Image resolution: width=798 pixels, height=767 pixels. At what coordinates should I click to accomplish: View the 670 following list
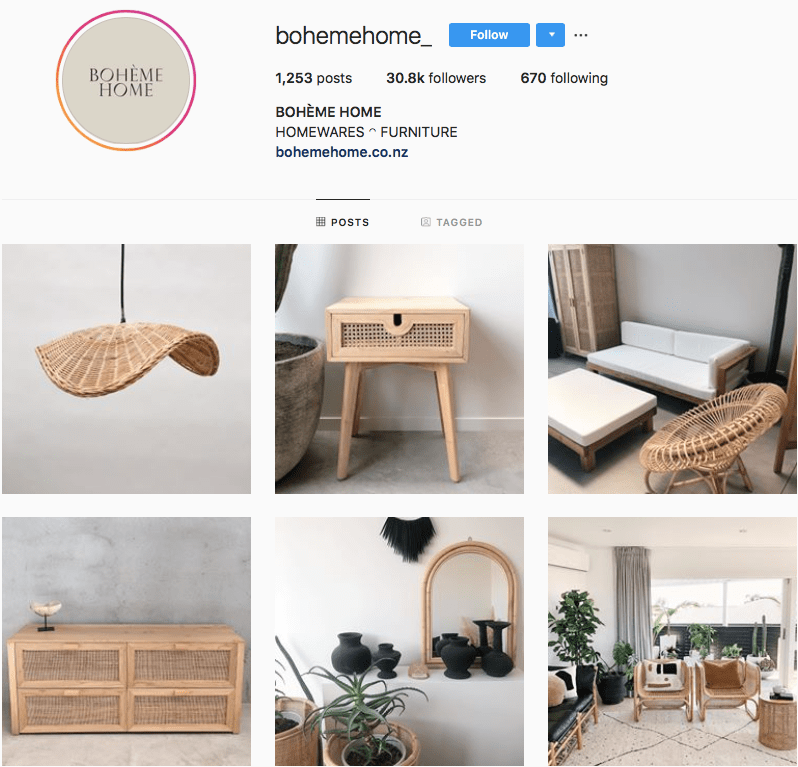pos(564,78)
